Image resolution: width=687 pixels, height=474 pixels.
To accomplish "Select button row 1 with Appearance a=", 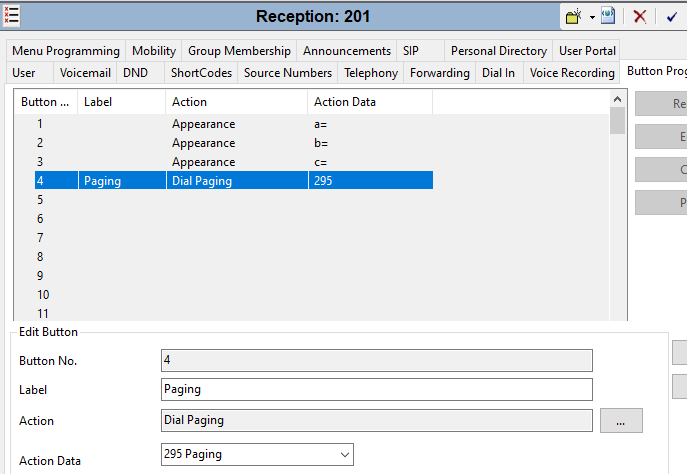I will click(x=234, y=124).
